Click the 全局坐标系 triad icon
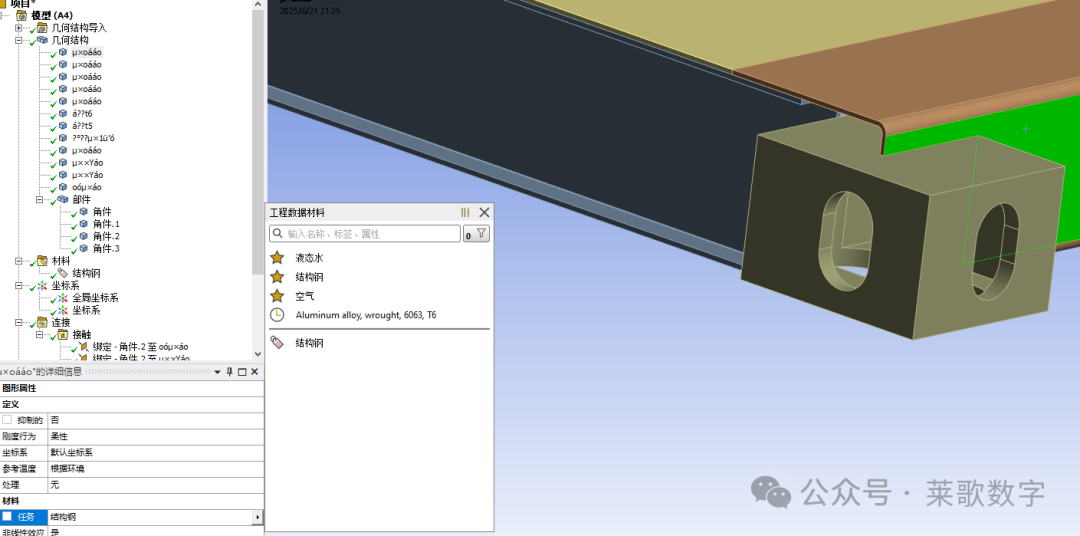 [63, 298]
